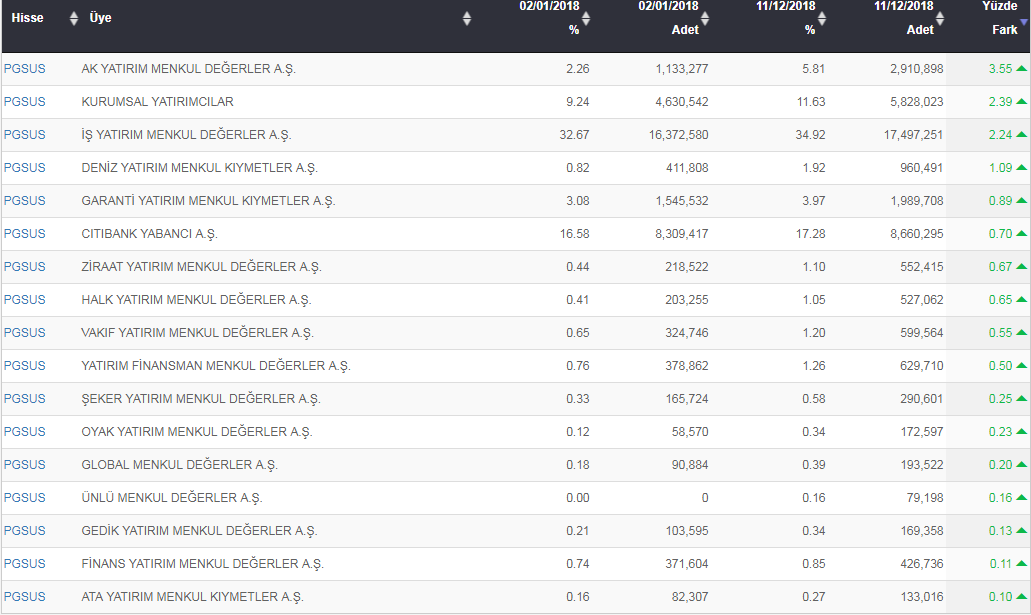Screen dimensions: 1031x615
Task: Open PGSUS link in ŞEKER YATIRIM row
Action: click(24, 399)
